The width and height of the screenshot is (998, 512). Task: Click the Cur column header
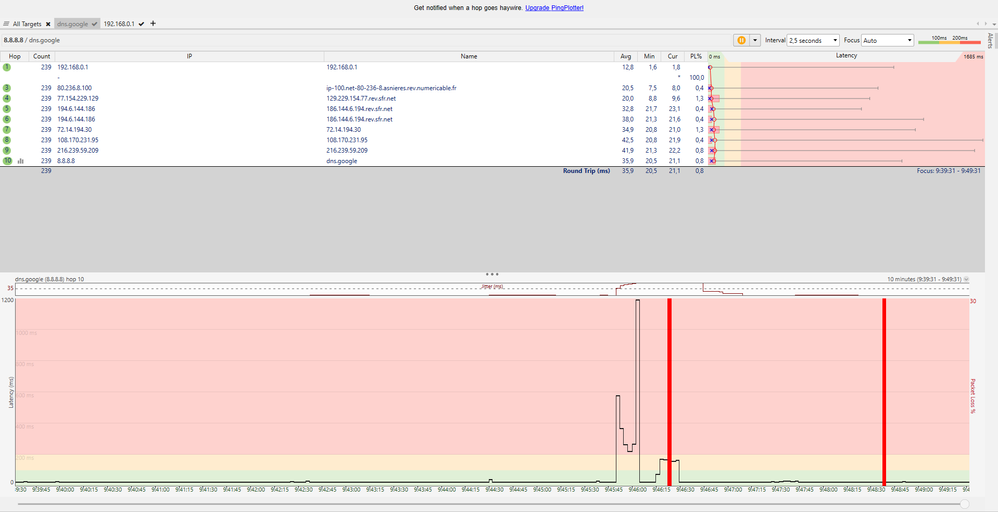[x=672, y=56]
